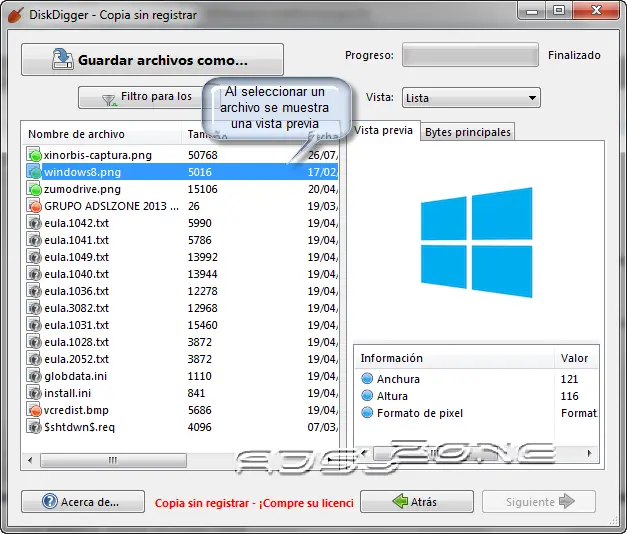Select the globdata.ini file name

click(76, 376)
